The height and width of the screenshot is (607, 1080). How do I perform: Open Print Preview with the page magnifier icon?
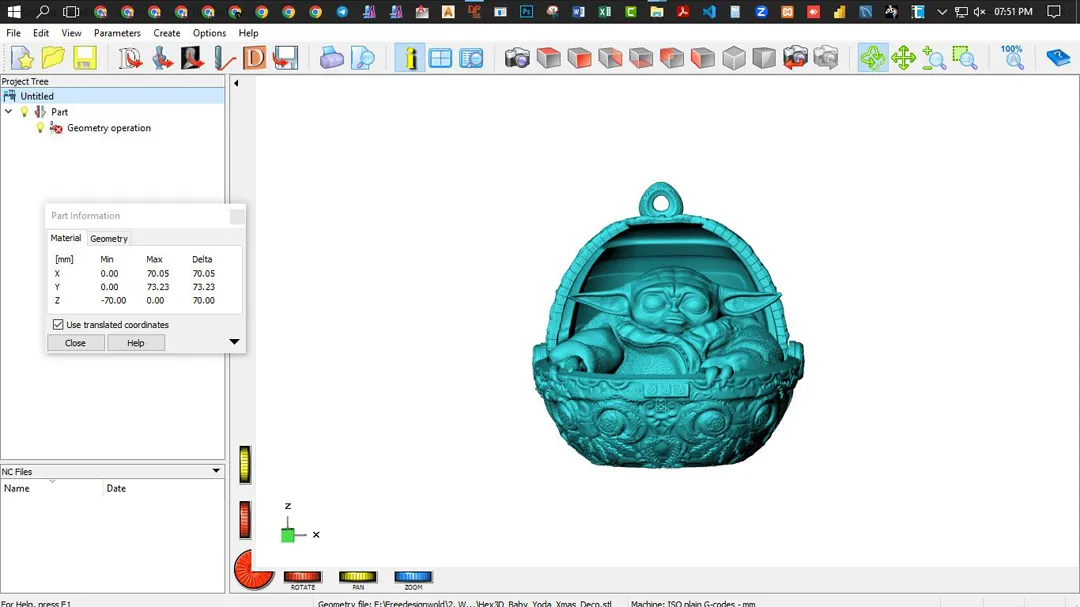(362, 59)
